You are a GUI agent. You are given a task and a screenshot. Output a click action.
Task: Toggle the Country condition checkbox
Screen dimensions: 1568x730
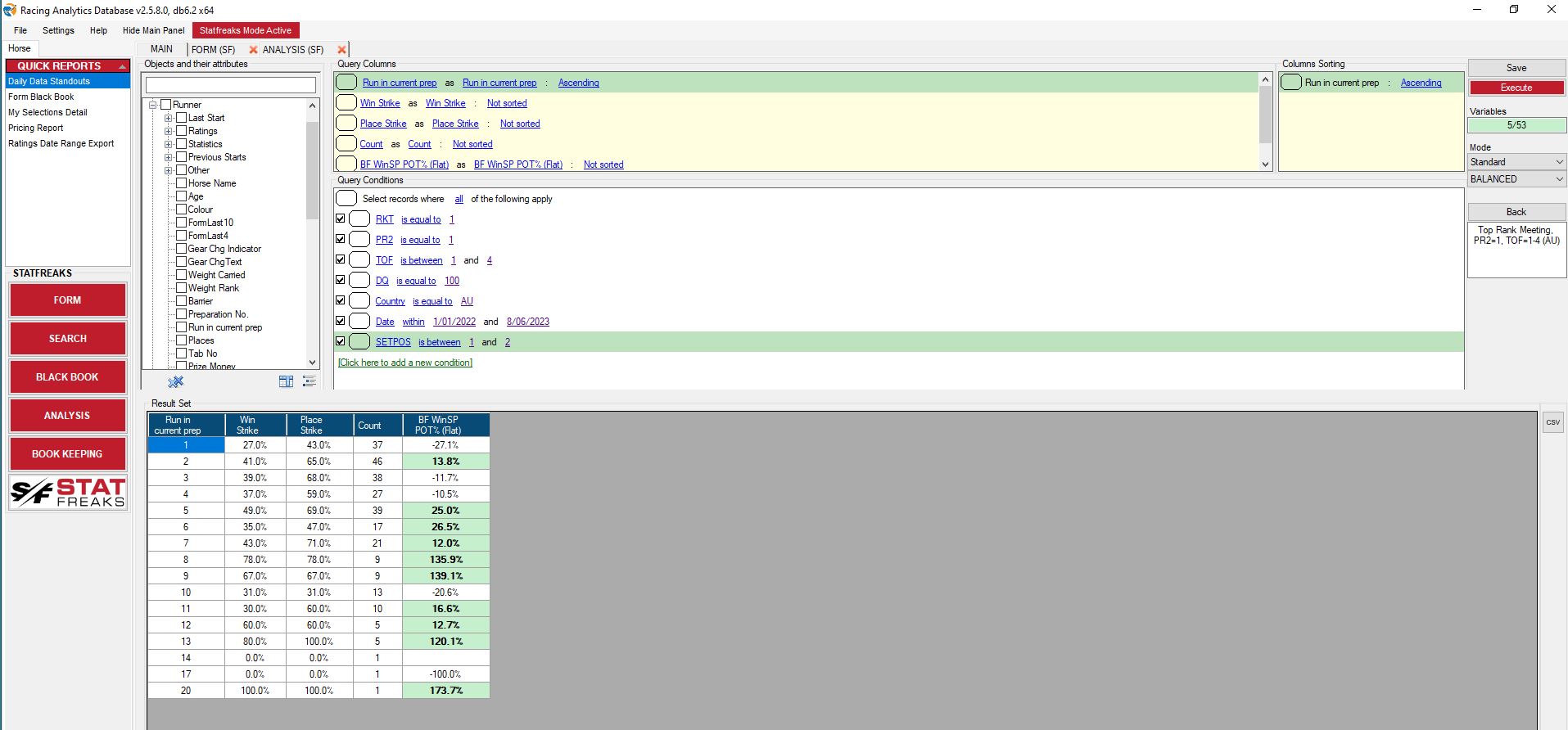point(341,300)
